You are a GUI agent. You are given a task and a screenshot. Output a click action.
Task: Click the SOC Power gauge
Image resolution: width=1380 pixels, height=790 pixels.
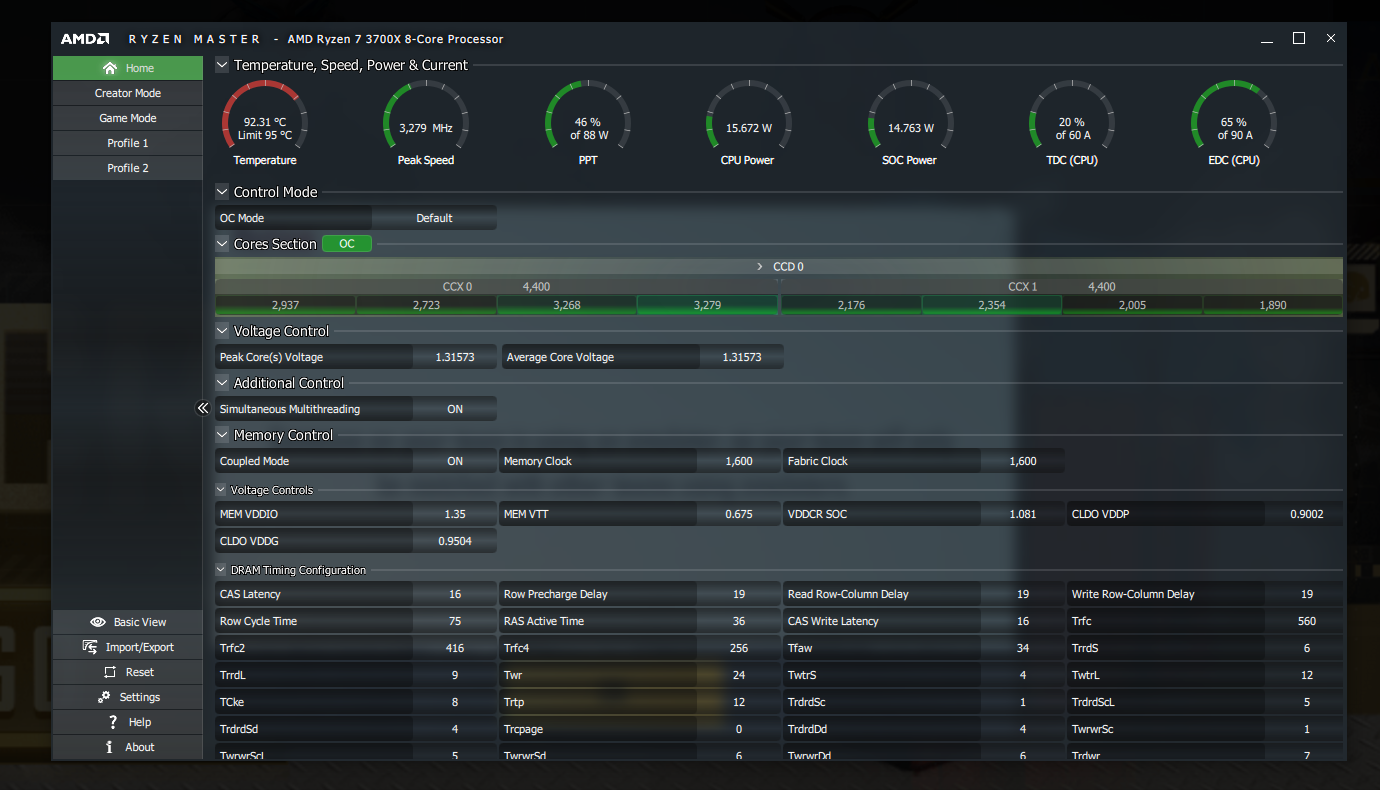pyautogui.click(x=910, y=123)
